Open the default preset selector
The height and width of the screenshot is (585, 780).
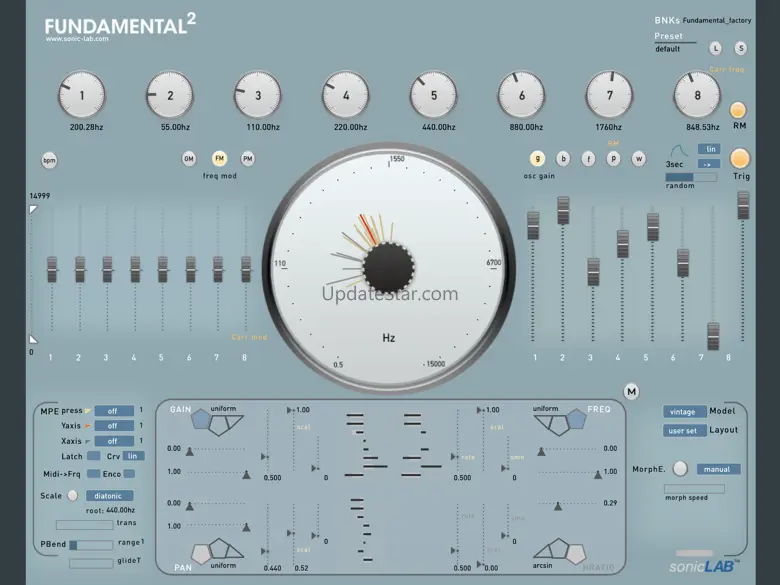tap(668, 49)
